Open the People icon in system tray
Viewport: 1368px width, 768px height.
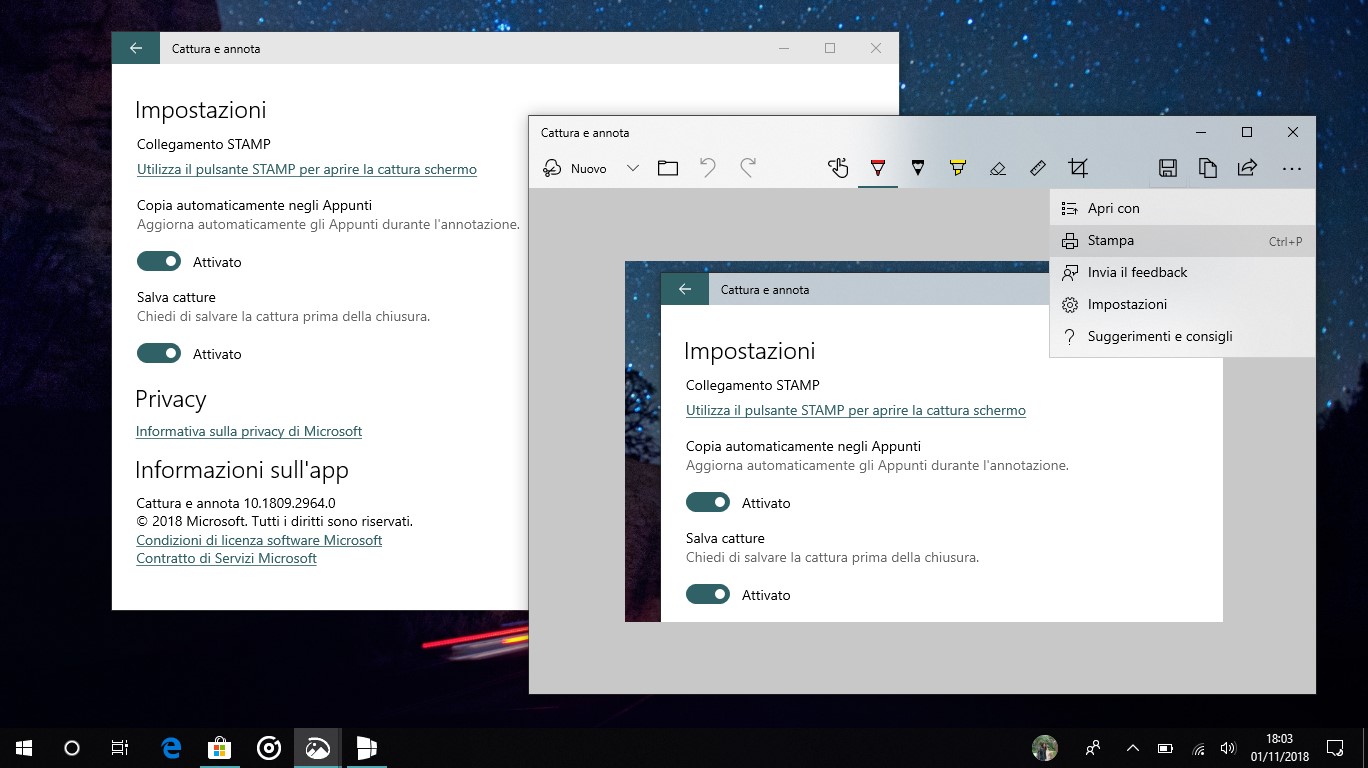tap(1093, 747)
